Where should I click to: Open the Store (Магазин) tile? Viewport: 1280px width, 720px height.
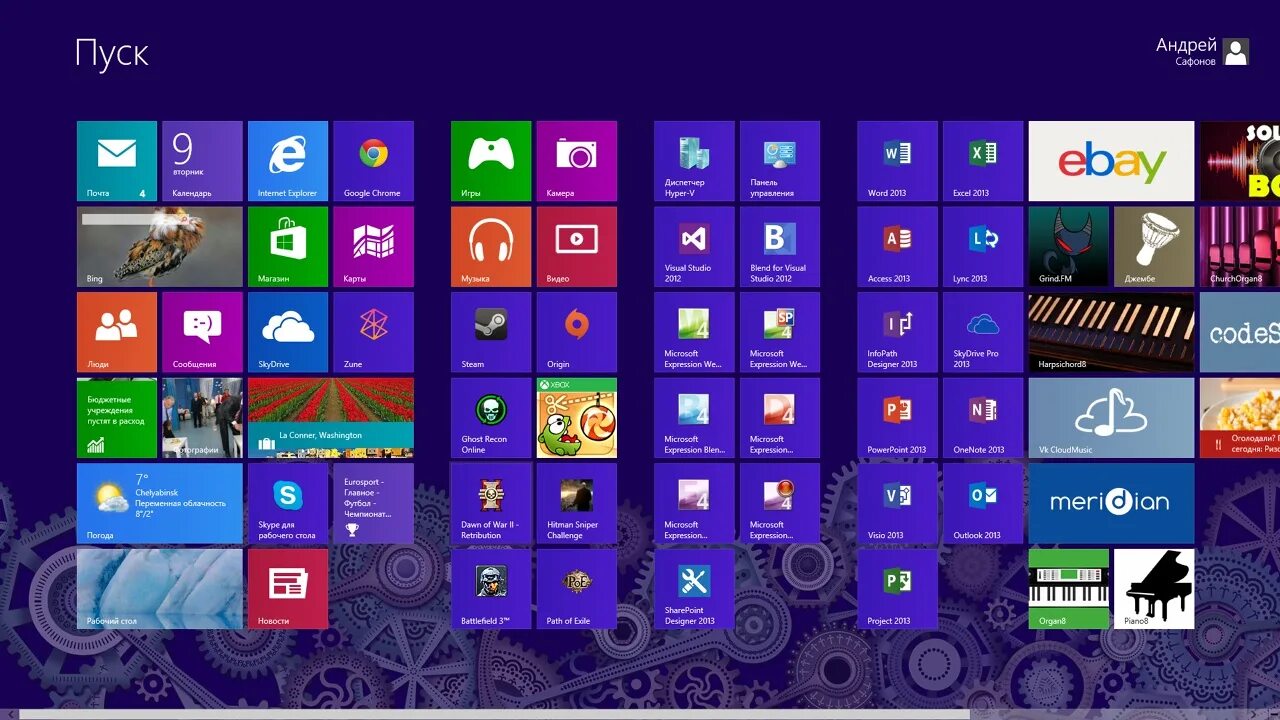[288, 247]
